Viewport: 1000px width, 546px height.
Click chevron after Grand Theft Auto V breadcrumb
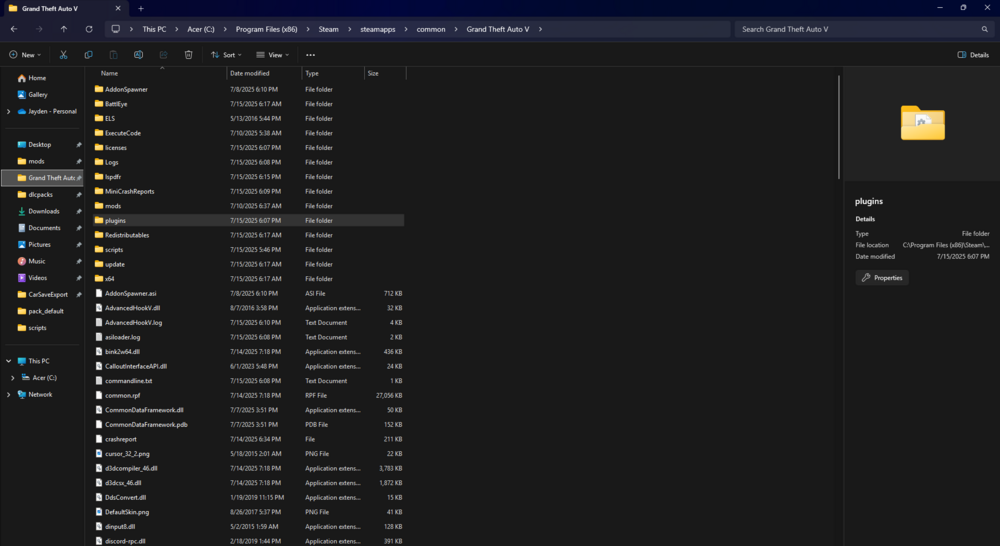540,29
